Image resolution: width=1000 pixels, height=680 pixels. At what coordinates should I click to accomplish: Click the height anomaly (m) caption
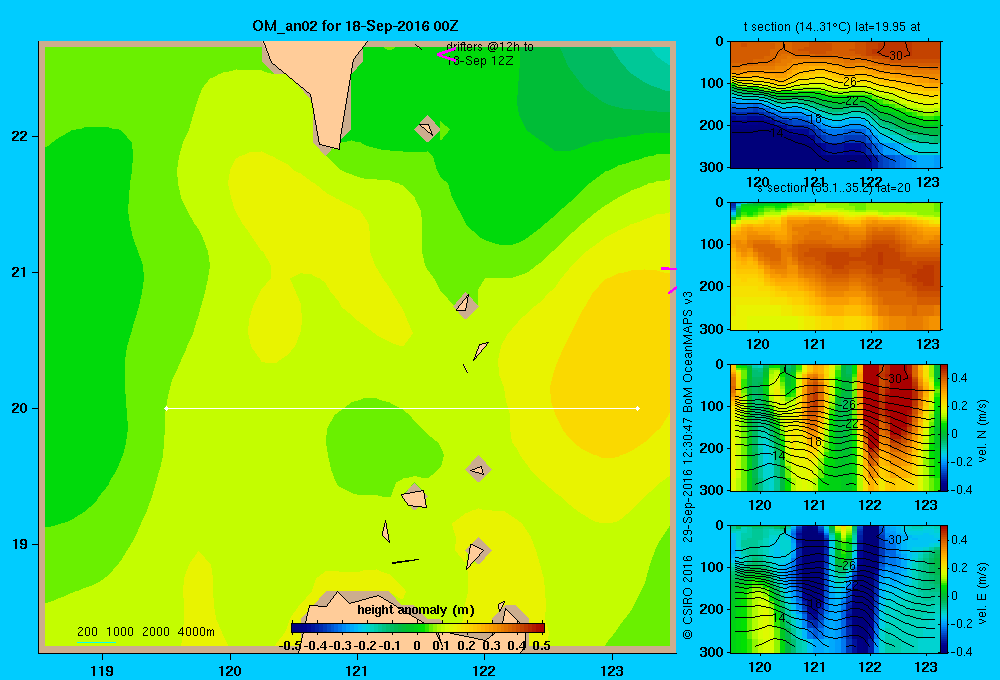click(416, 610)
